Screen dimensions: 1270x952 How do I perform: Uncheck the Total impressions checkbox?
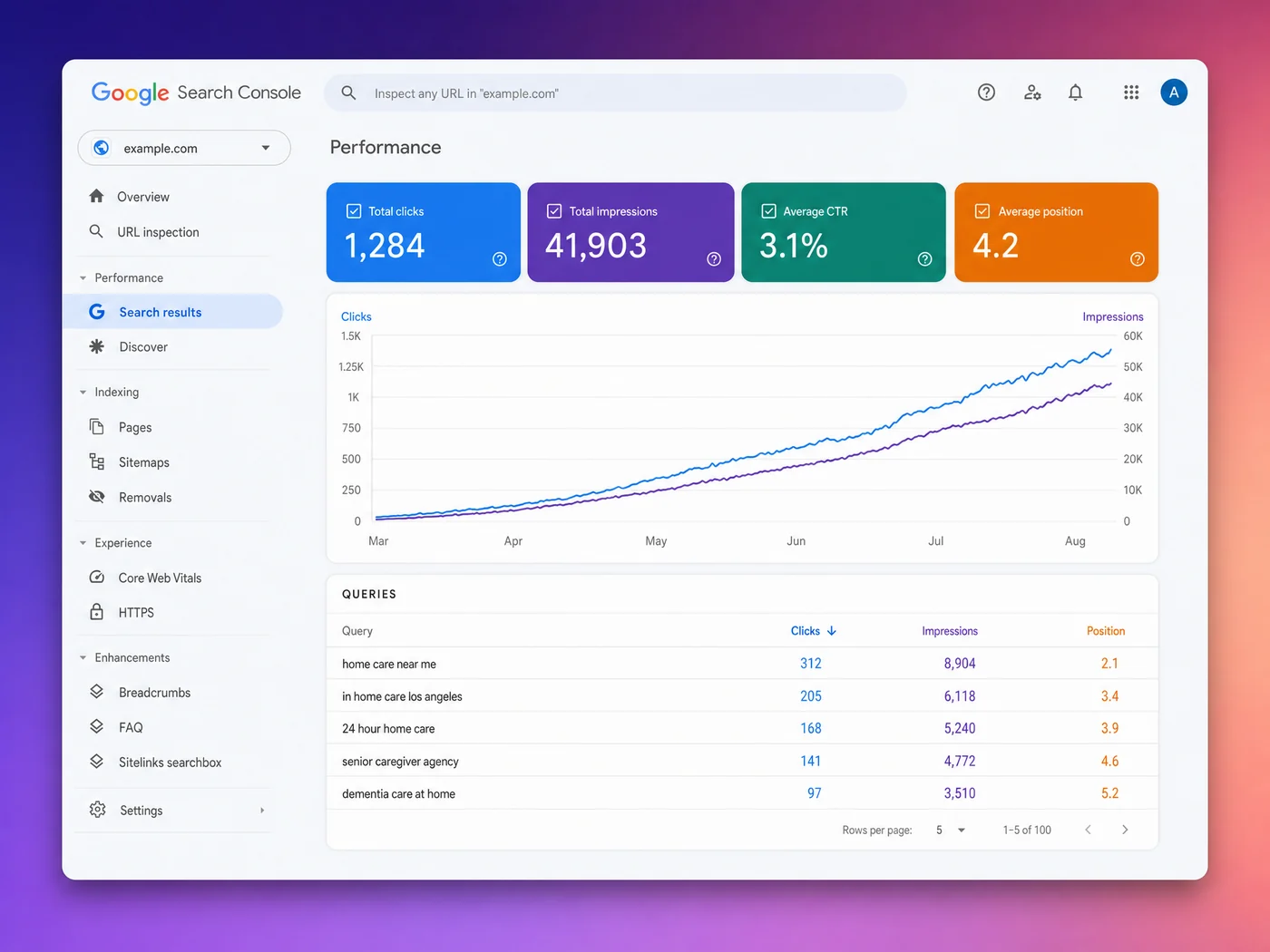554,211
